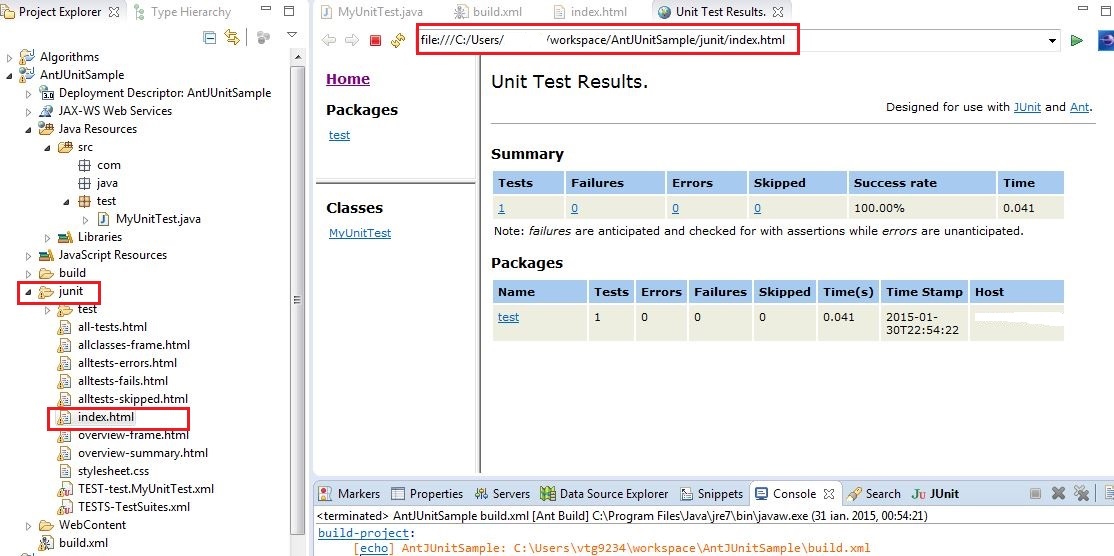Click the browser Back arrow icon
1114x556 pixels.
pos(328,41)
